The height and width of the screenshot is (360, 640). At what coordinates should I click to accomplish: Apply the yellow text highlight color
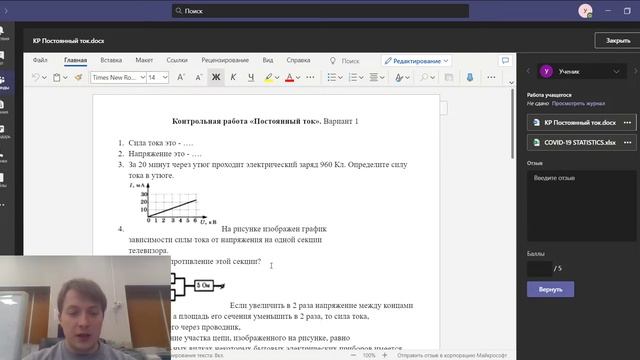tap(268, 77)
